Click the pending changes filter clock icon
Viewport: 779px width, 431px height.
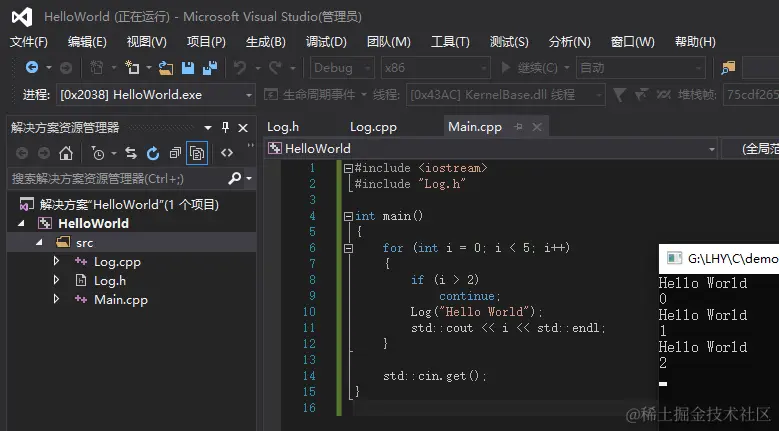click(x=98, y=153)
